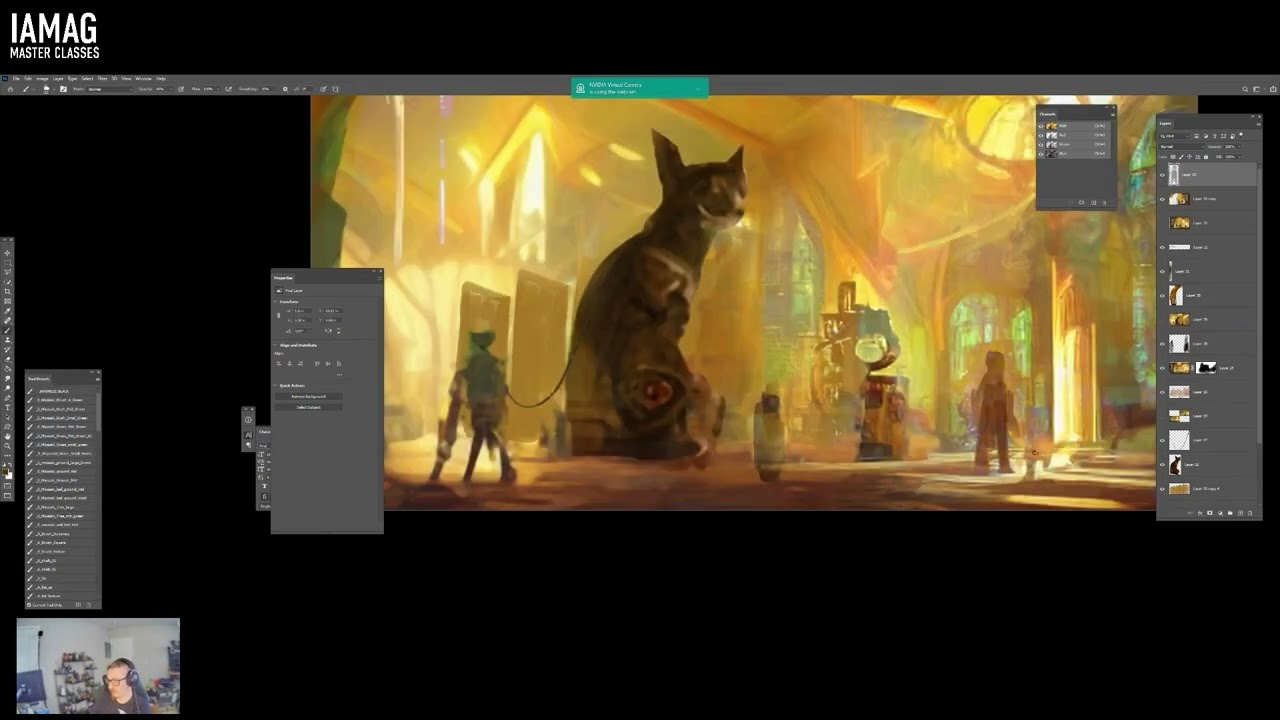Select the Horizontal Type tool
Screen dimensions: 1280x720
7,407
